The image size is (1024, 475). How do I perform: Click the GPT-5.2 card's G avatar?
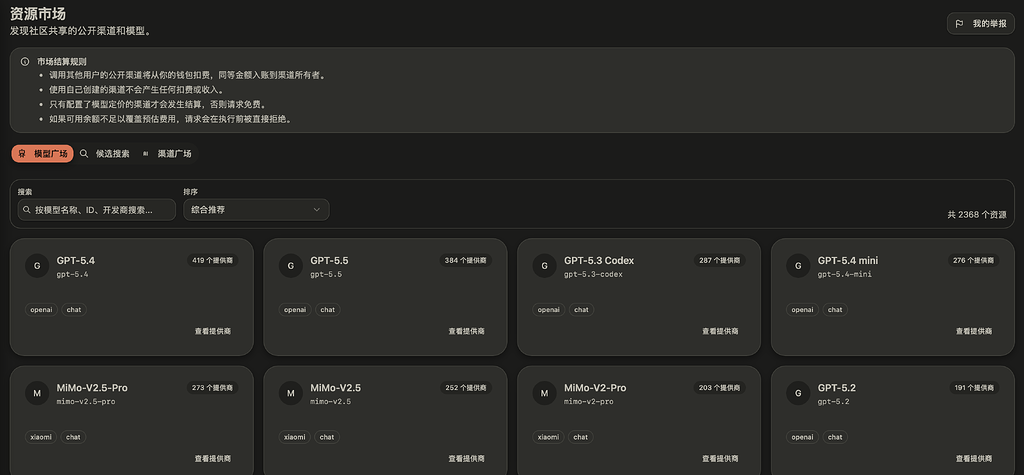coord(797,393)
